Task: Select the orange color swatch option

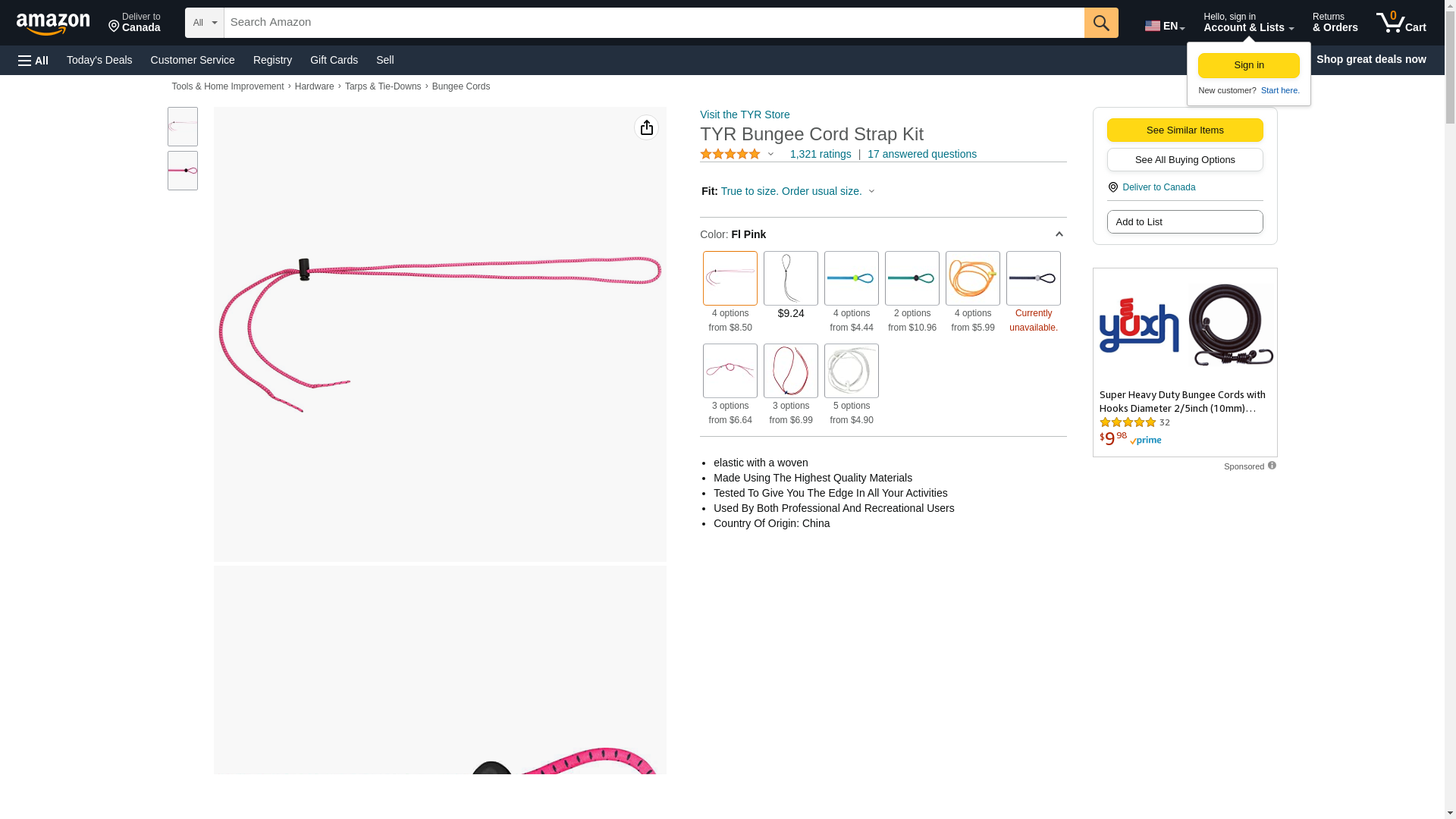Action: (x=972, y=278)
